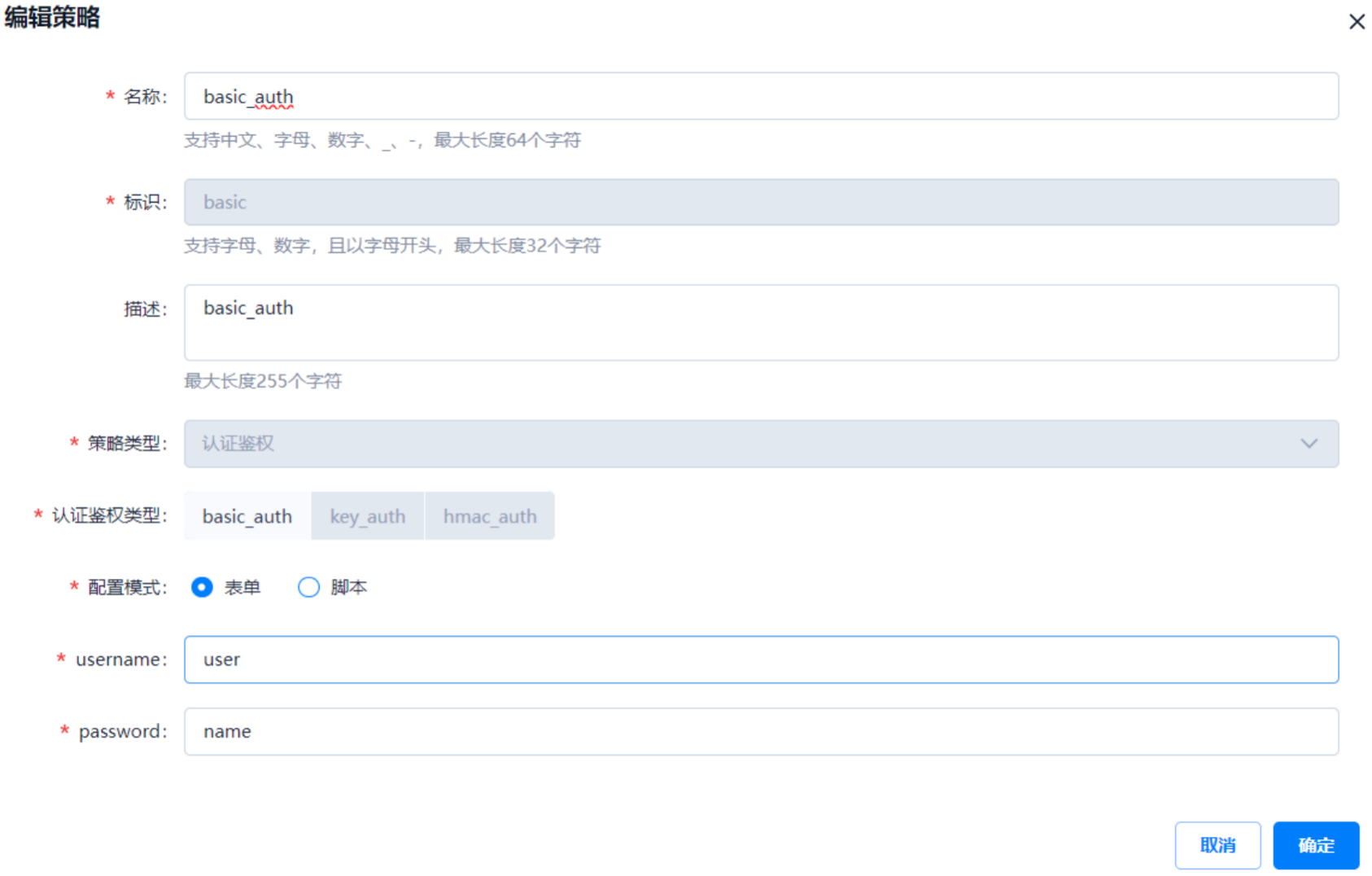Click the 名称 input field

(761, 96)
